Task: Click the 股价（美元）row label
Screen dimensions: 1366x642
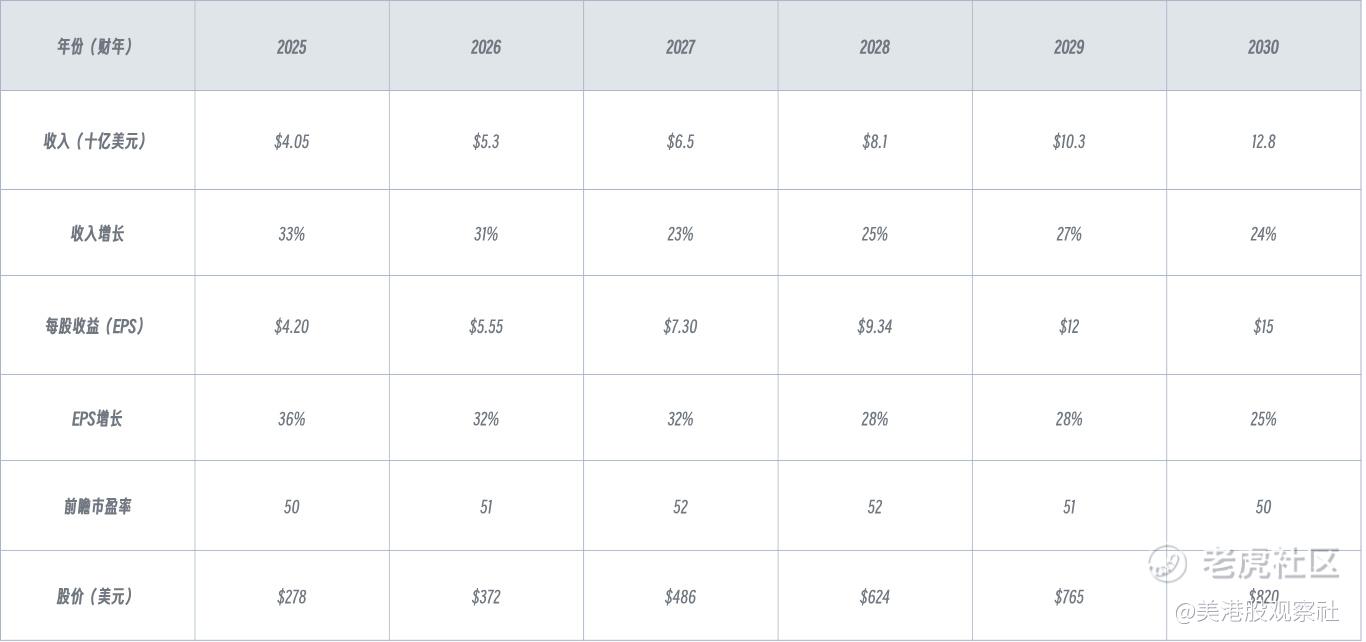Action: pyautogui.click(x=97, y=596)
